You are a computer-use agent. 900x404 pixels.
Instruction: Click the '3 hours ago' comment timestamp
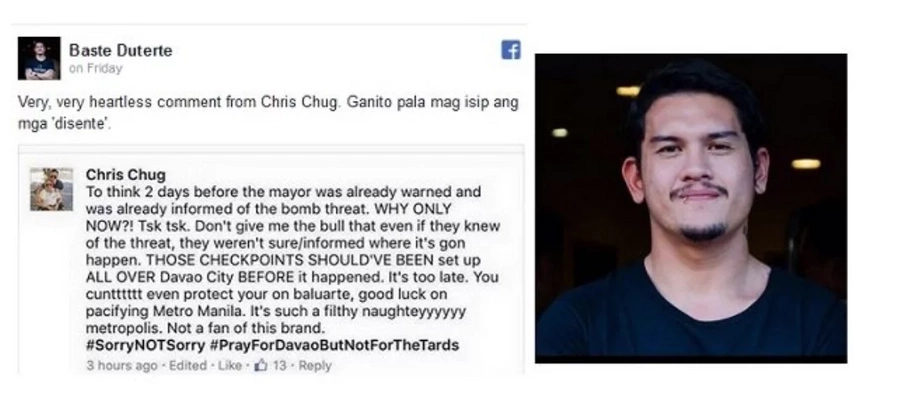coord(122,366)
